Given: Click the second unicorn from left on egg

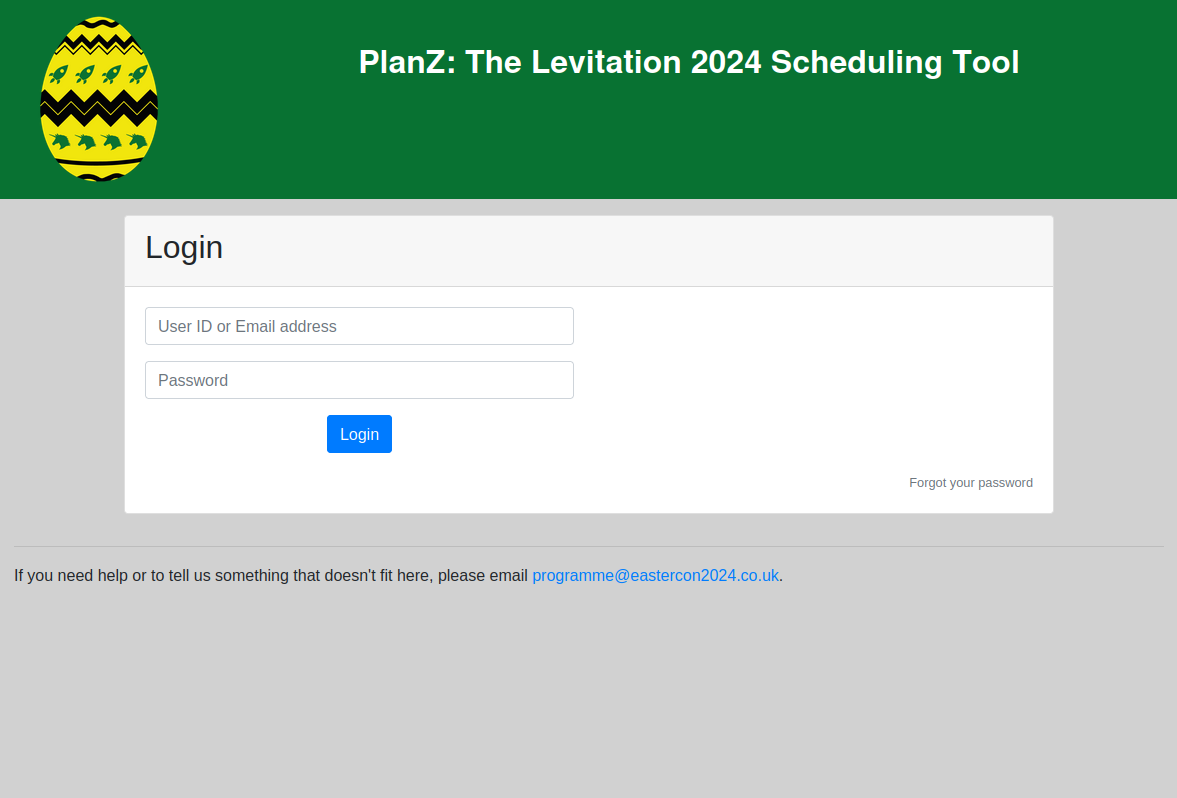Looking at the screenshot, I should (85, 142).
